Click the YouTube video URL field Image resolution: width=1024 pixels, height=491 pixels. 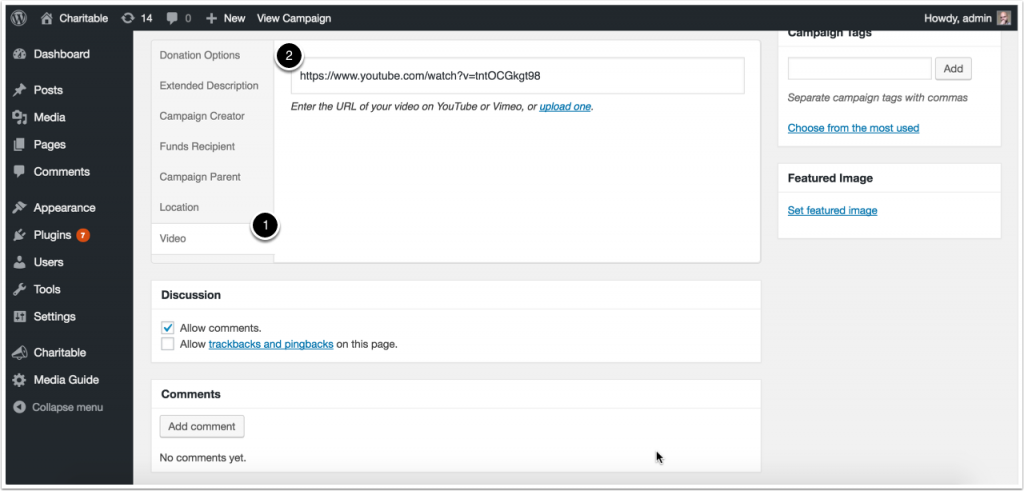click(517, 76)
